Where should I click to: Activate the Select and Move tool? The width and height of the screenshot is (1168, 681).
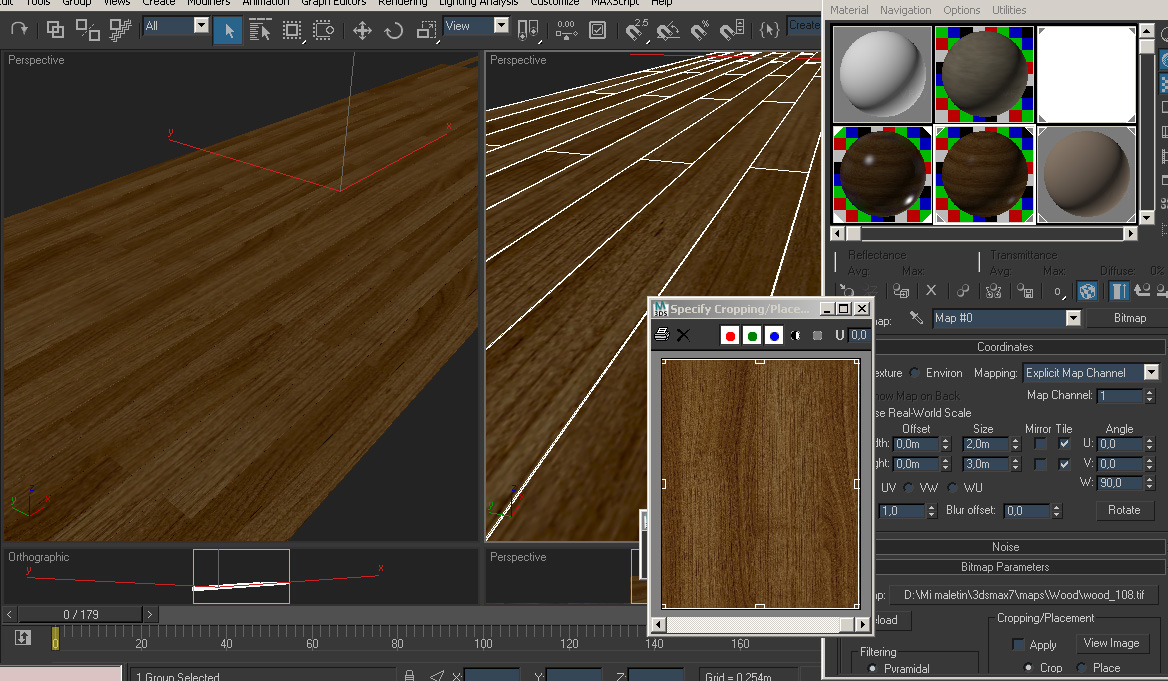point(362,31)
